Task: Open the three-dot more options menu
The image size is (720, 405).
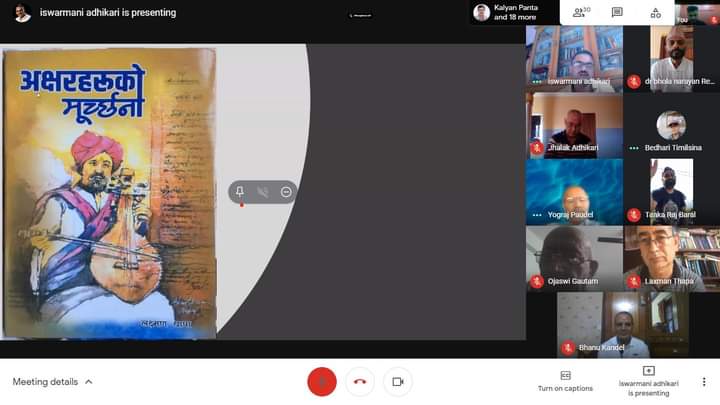Action: click(x=704, y=382)
